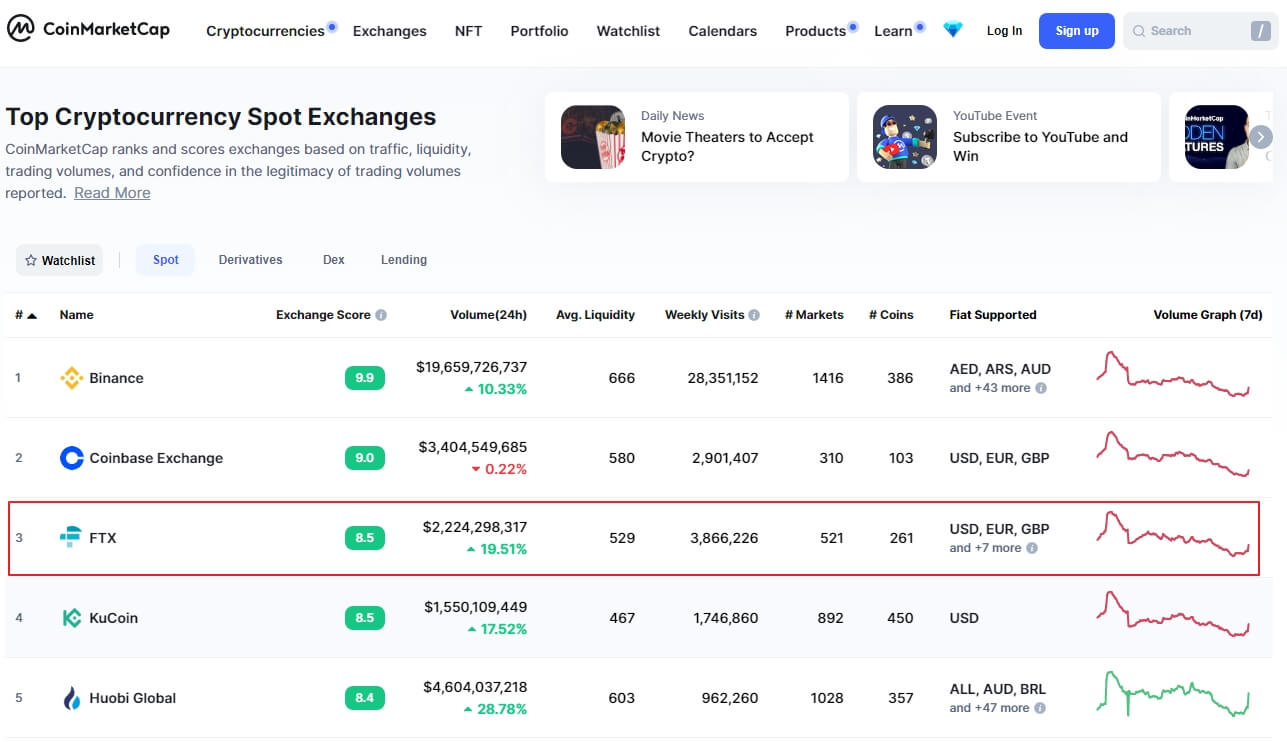Open 'Subscribe to YouTube and Win' card
Image resolution: width=1287 pixels, height=742 pixels.
(1009, 137)
